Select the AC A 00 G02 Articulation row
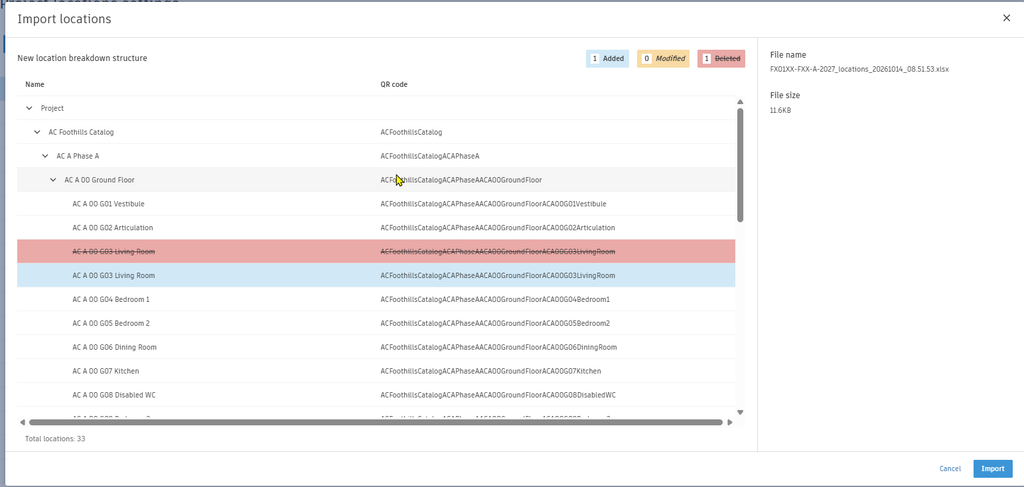Viewport: 1024px width, 487px height. pyautogui.click(x=376, y=228)
